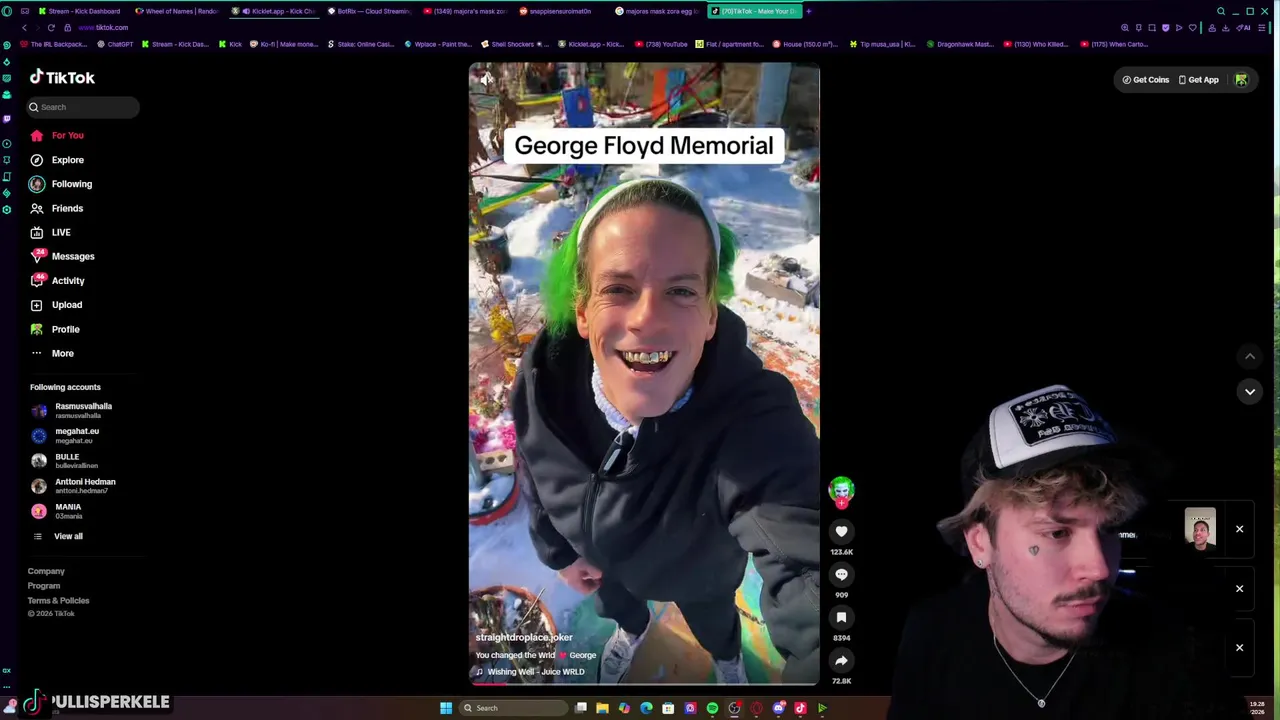Screen dimensions: 1280x720
Task: Open comments showing 909 count
Action: pos(841,575)
